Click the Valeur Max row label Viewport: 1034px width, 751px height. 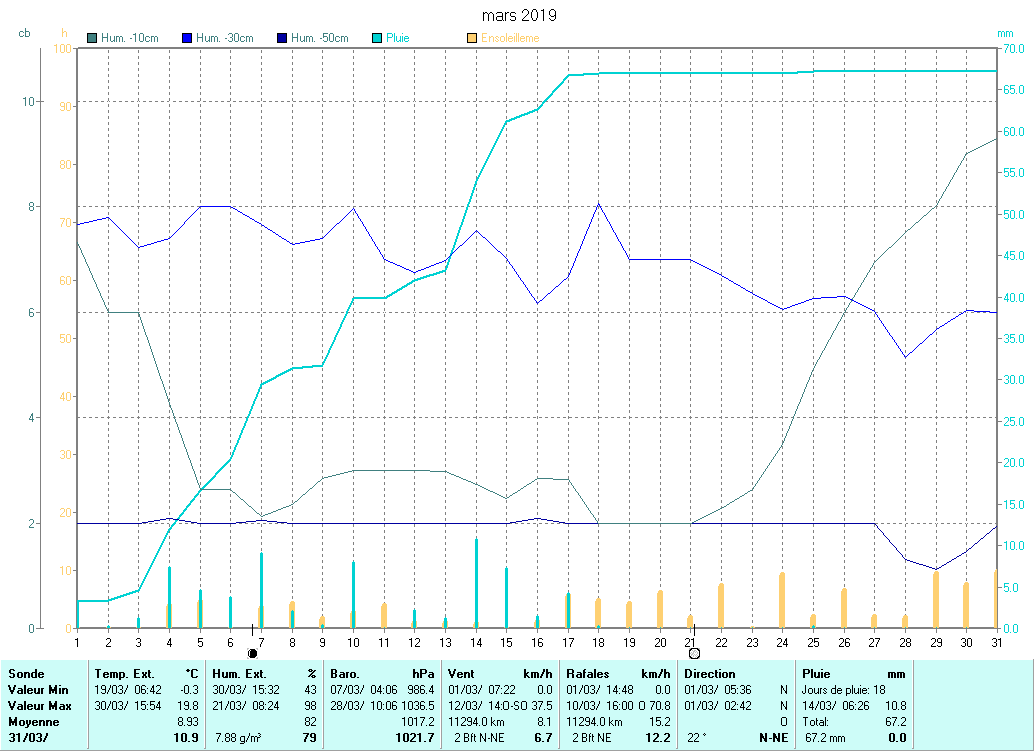coord(35,706)
